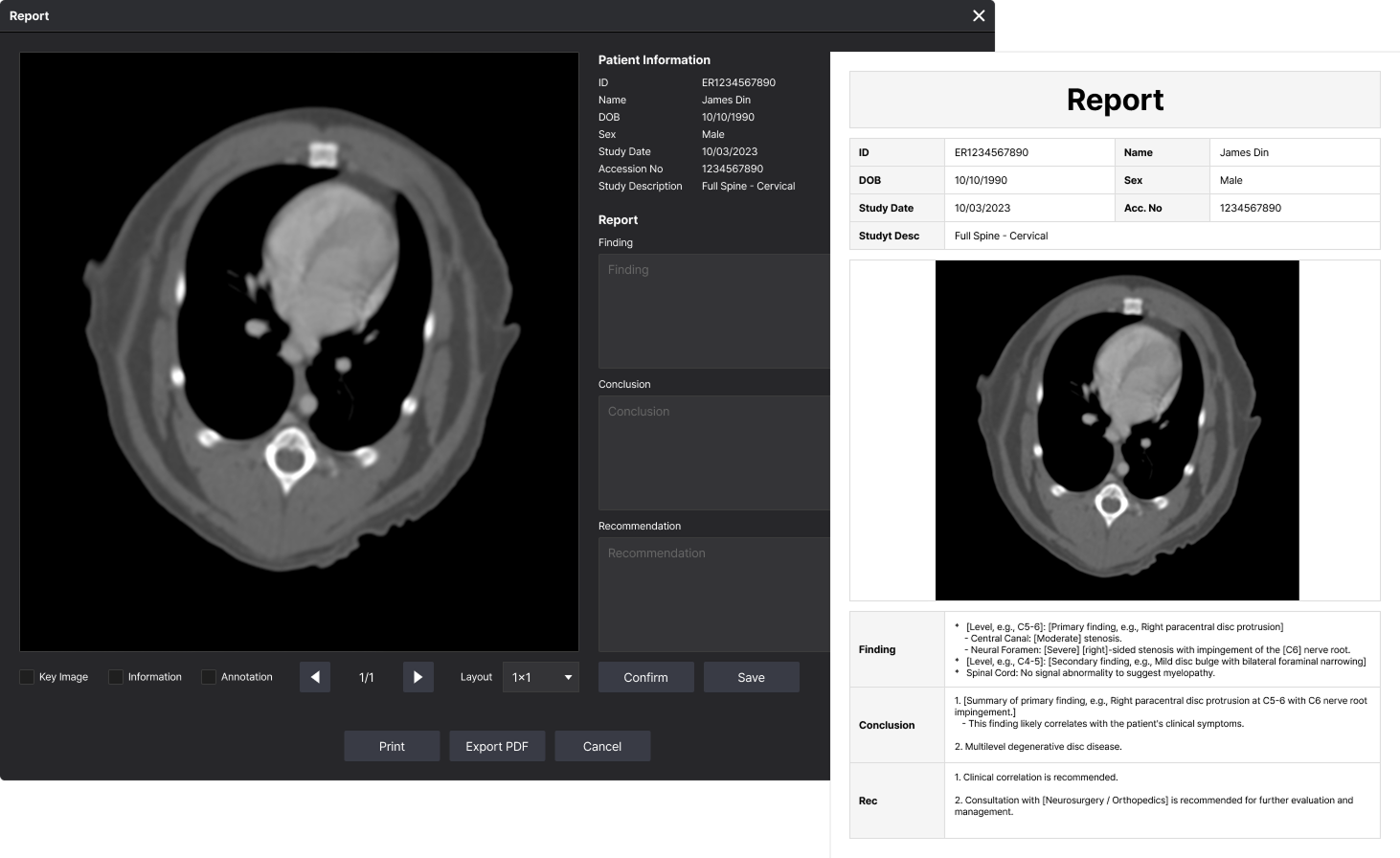Cancel the report dialog
This screenshot has height=858, width=1400.
point(602,746)
